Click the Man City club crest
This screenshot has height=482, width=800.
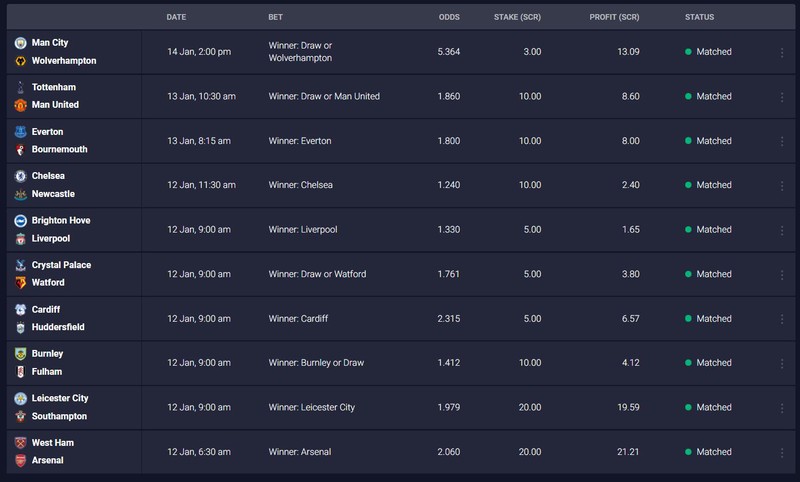(20, 43)
